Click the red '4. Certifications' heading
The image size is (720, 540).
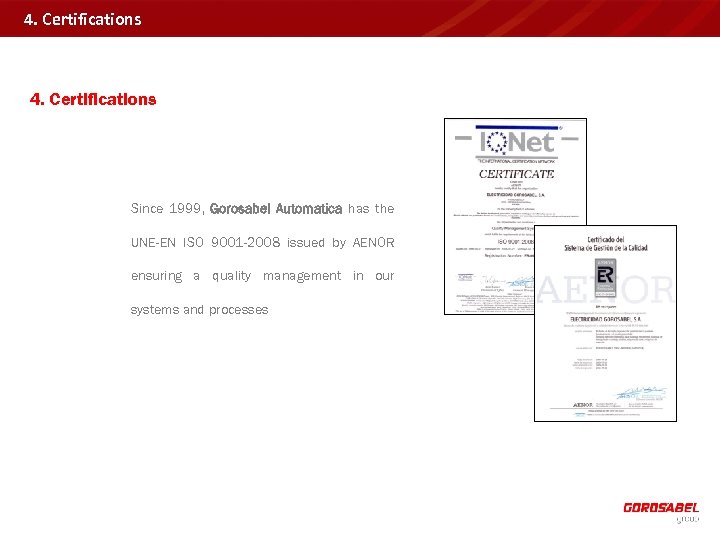[93, 99]
